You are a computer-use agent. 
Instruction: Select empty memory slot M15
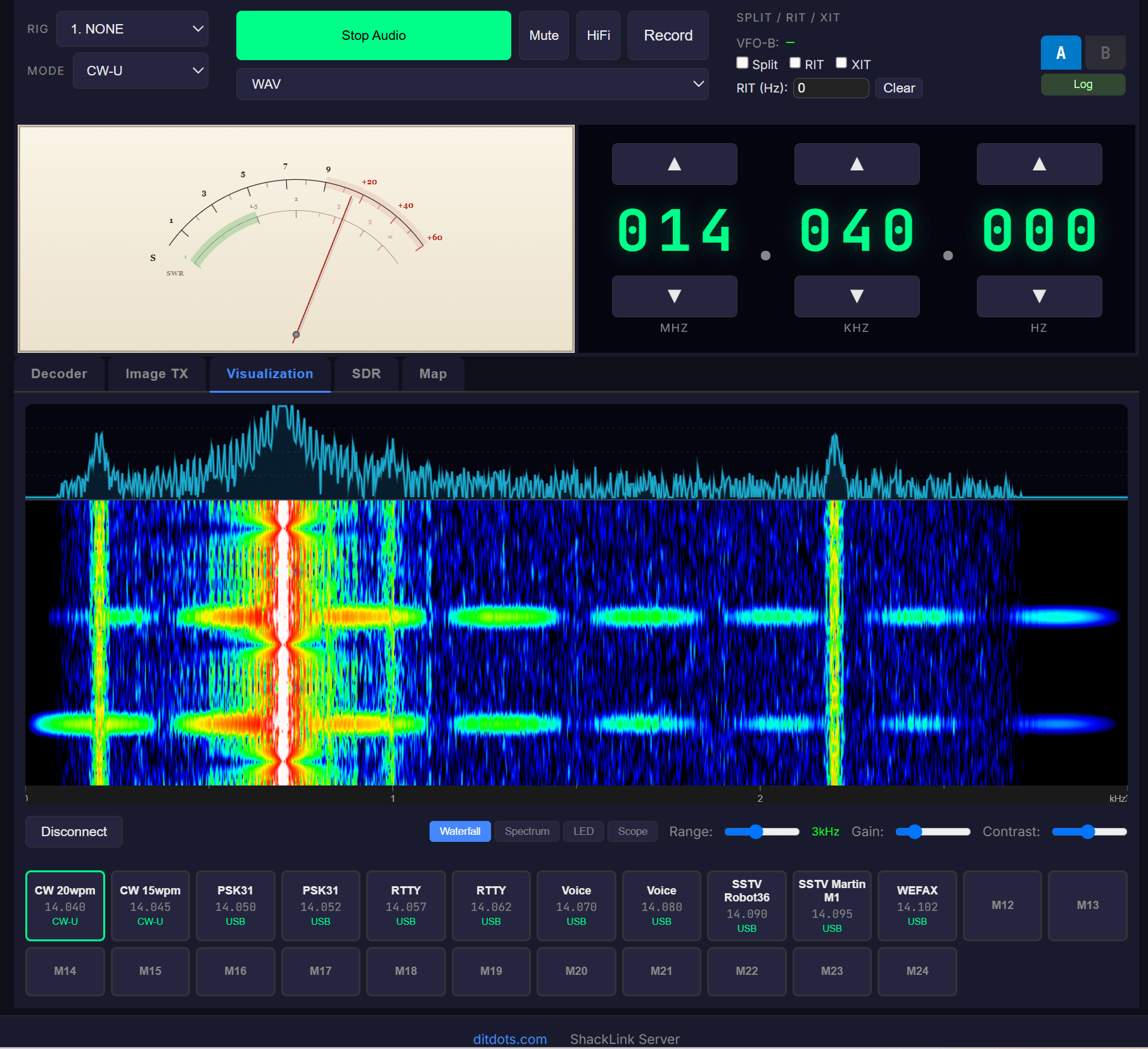(150, 971)
